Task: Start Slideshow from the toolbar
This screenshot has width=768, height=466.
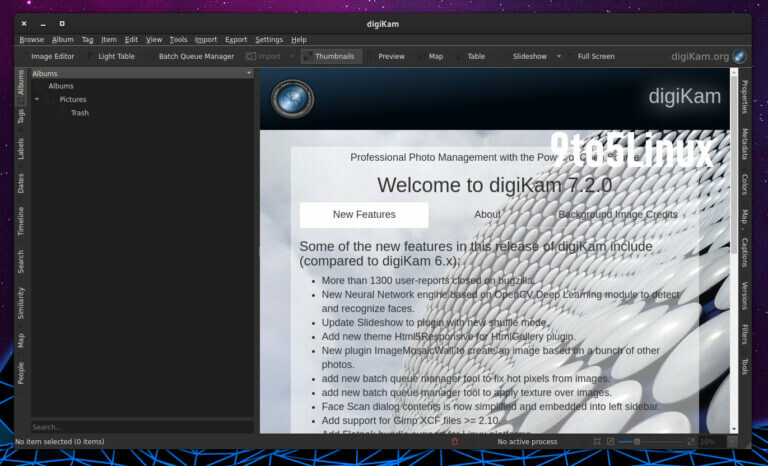Action: tap(529, 56)
